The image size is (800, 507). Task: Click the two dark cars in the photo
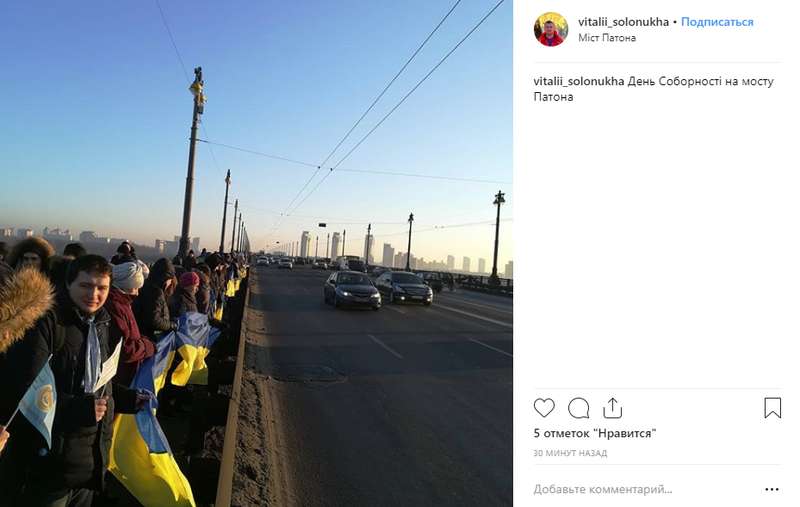tap(378, 289)
